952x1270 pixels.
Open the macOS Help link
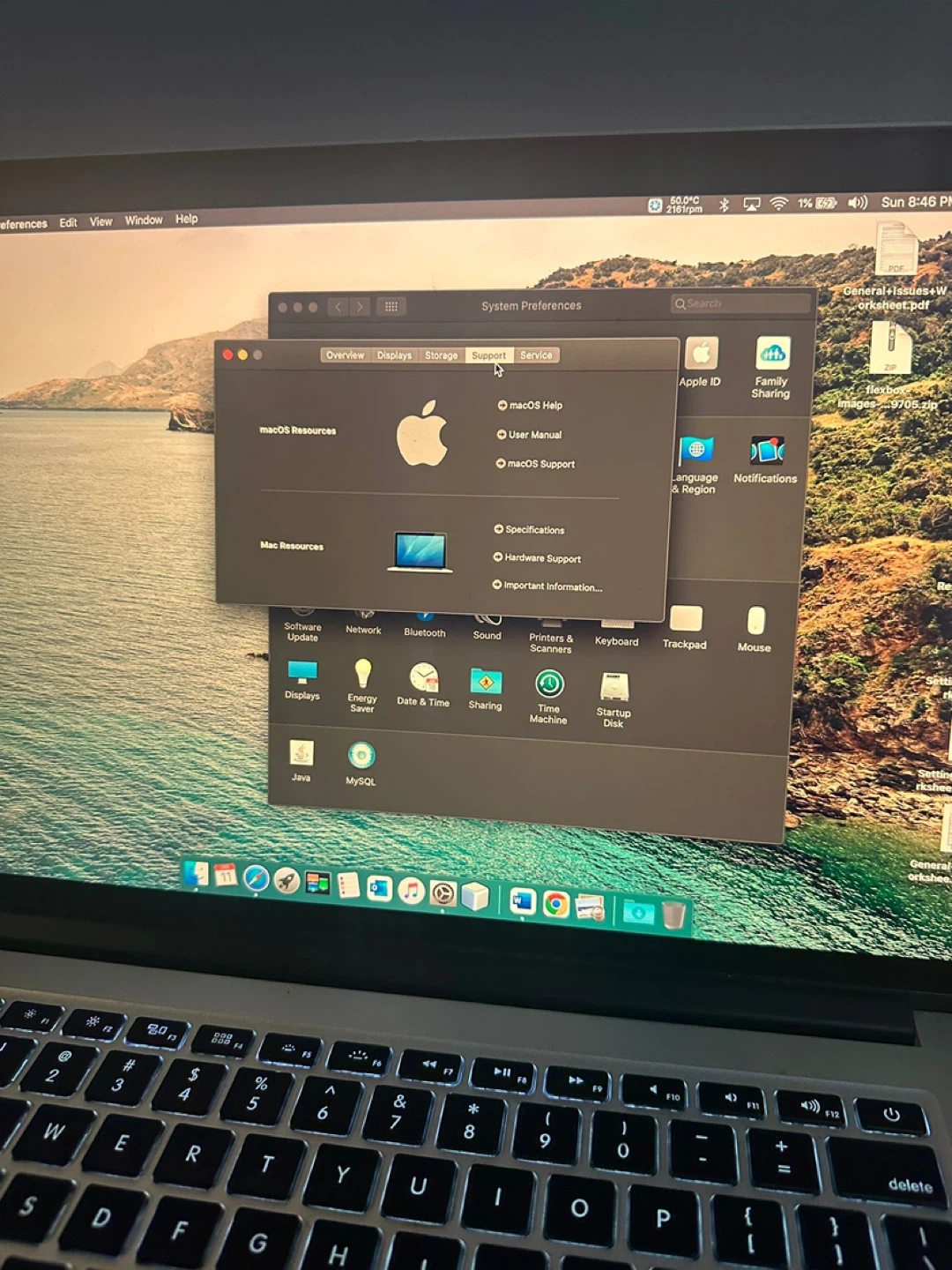click(535, 406)
